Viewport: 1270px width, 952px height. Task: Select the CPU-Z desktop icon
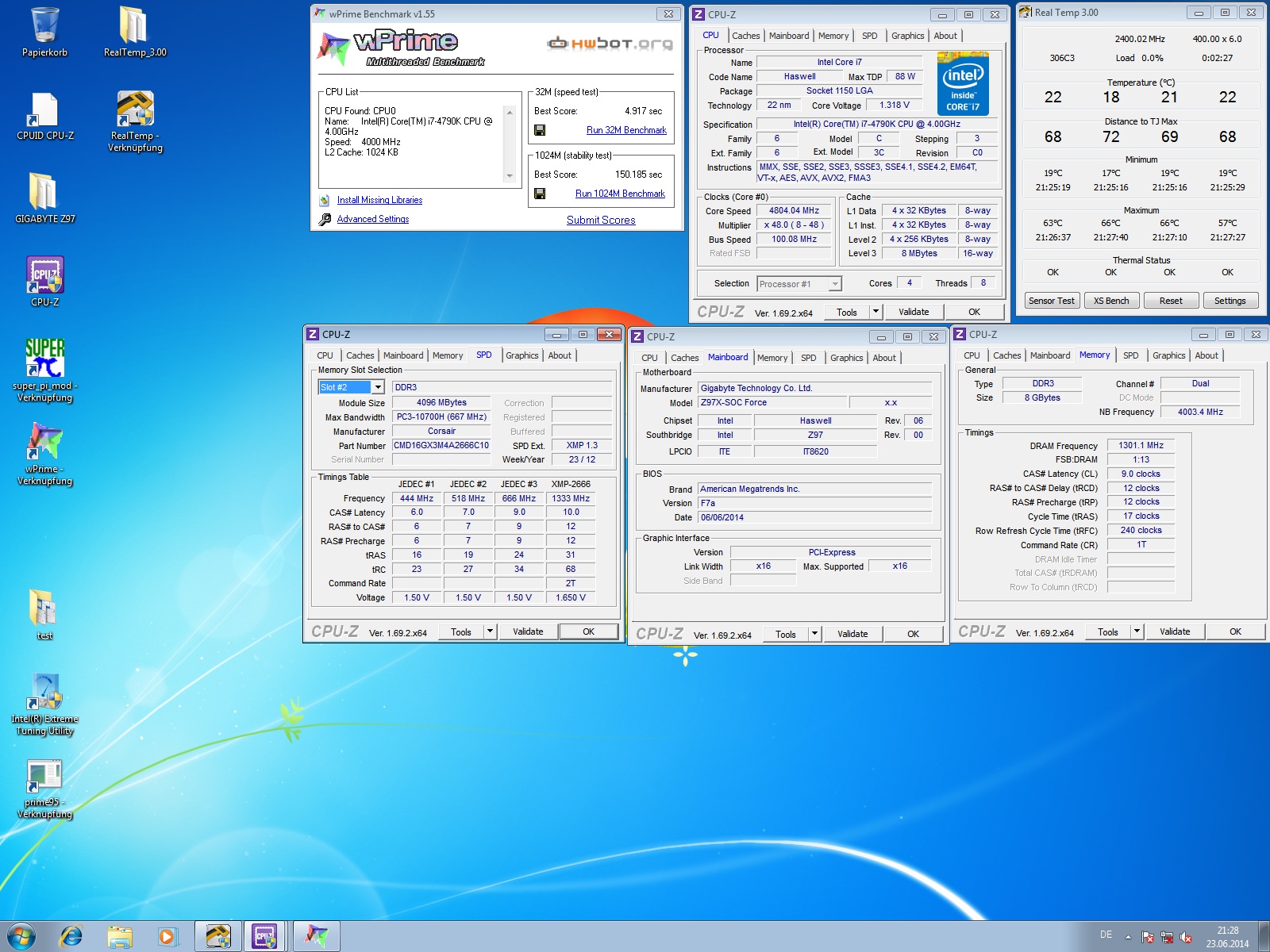pos(44,282)
